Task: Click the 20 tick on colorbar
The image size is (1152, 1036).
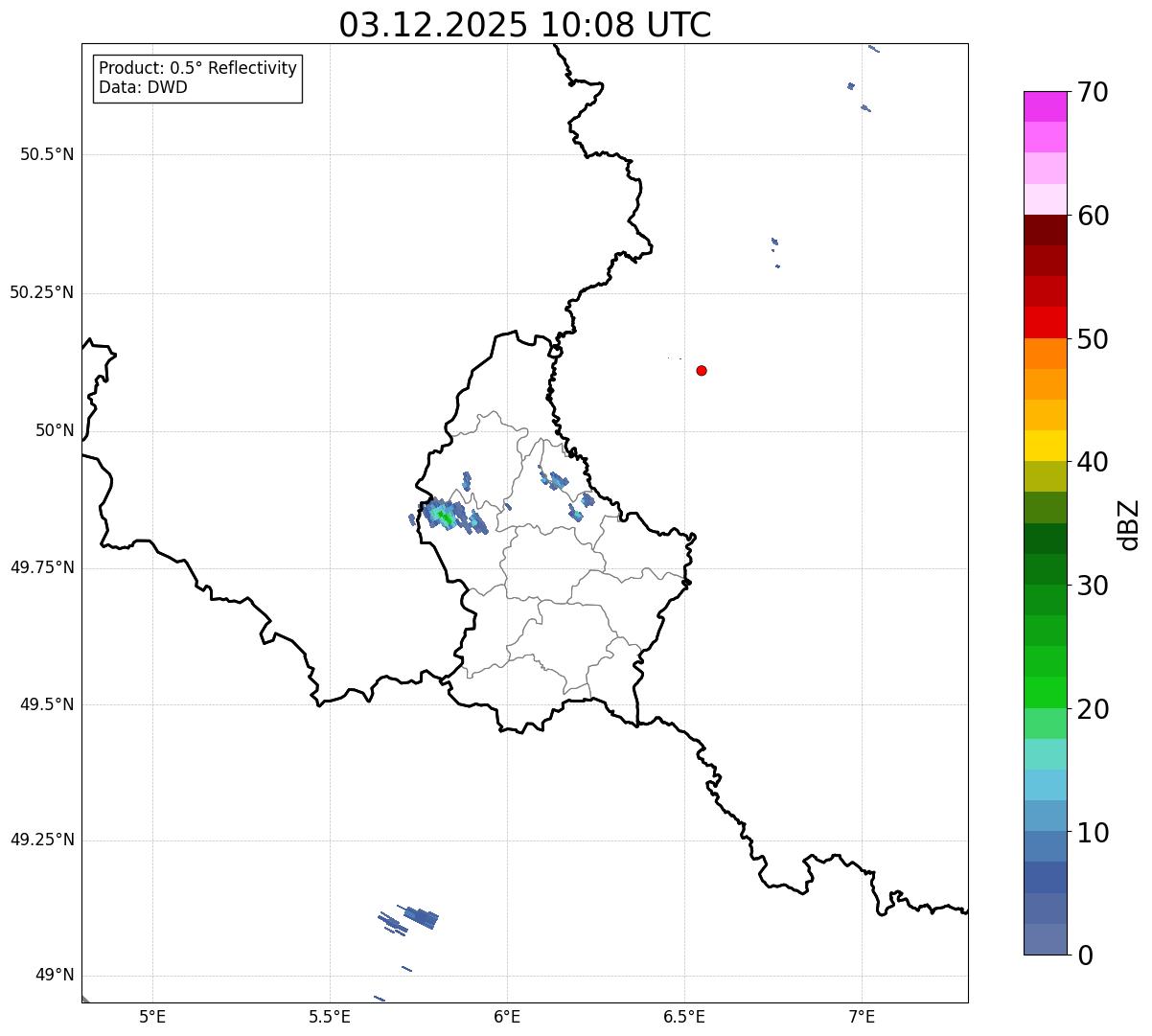Action: click(x=1093, y=709)
